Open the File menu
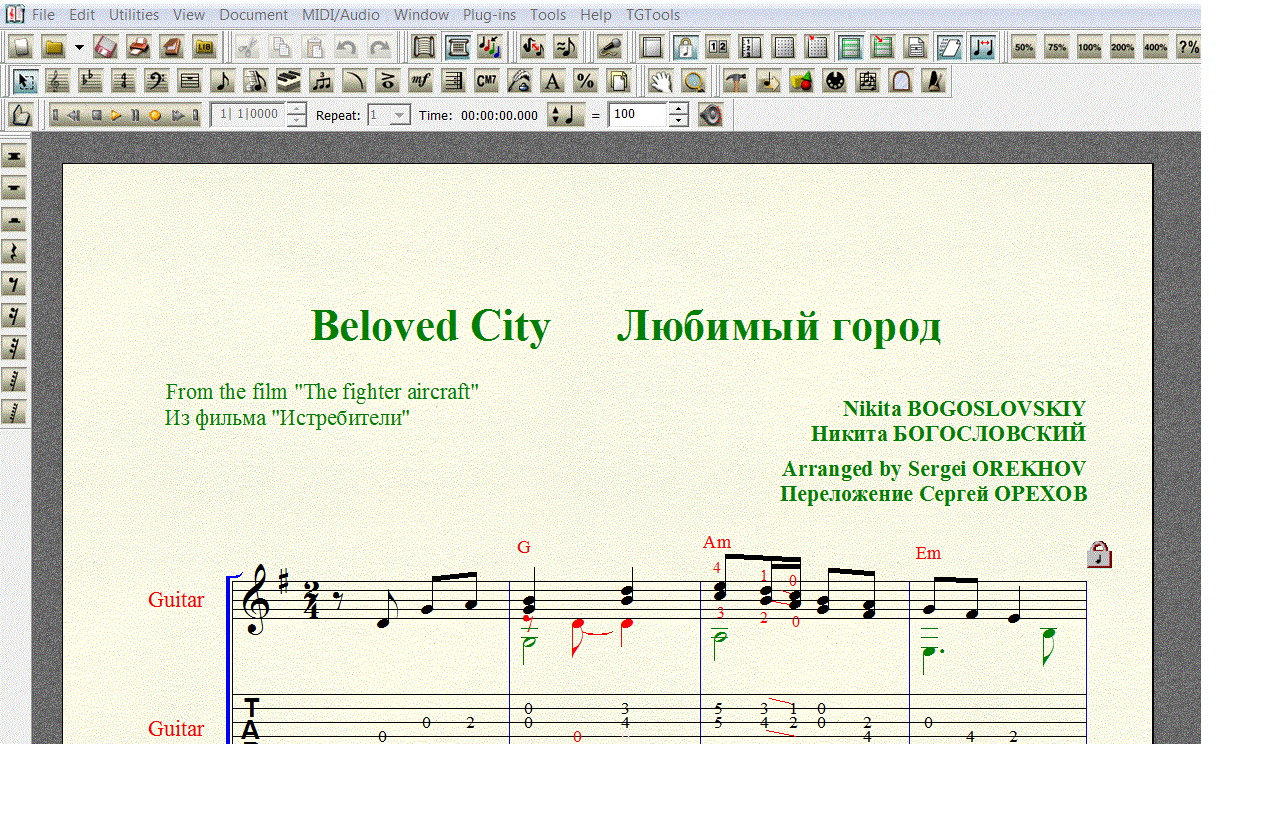 tap(43, 15)
